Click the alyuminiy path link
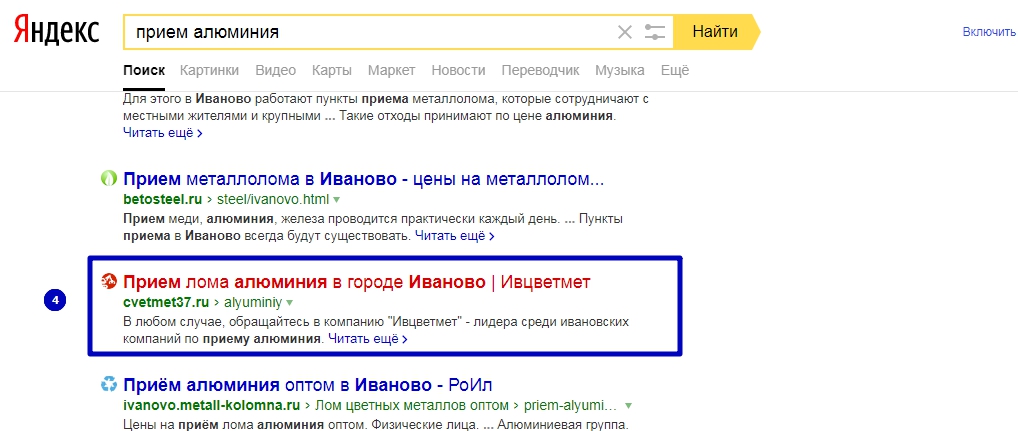Viewport: 1018px width, 431px height. 253,302
